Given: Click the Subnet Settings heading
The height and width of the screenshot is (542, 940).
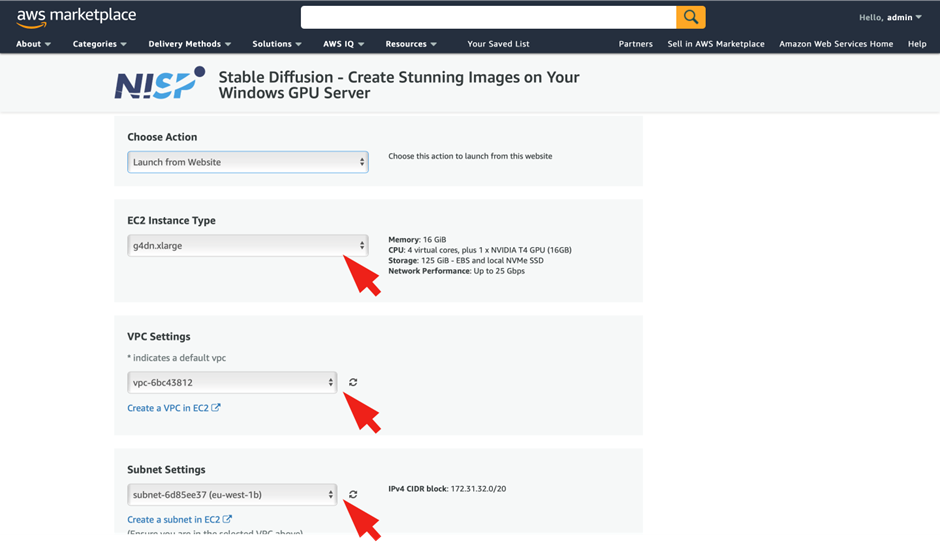Looking at the screenshot, I should coord(166,469).
